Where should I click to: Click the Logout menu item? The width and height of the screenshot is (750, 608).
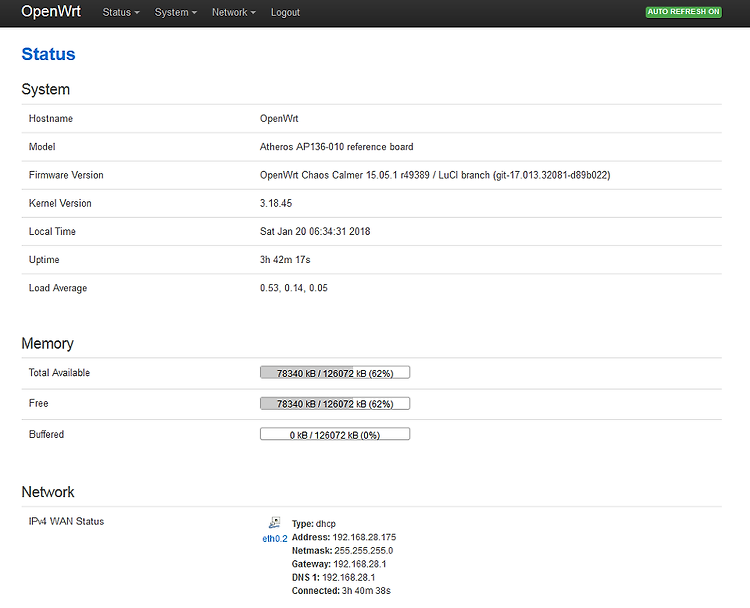(286, 12)
